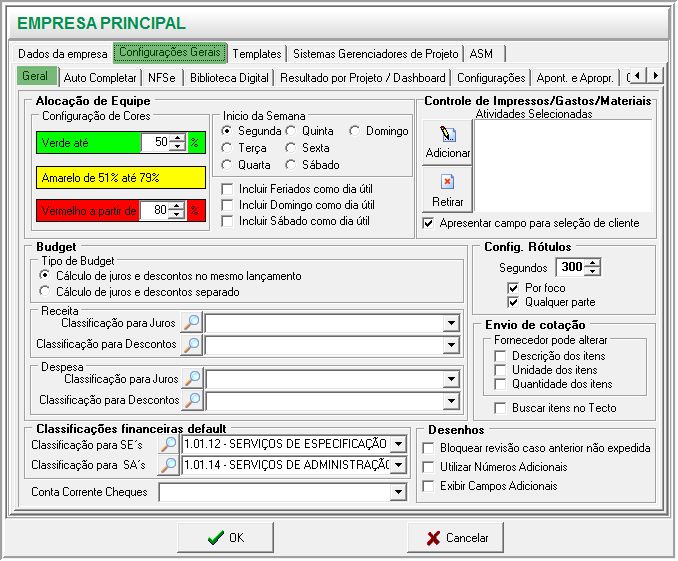Open the Auto Completar sub-tab
Image resolution: width=678 pixels, height=561 pixels.
point(100,78)
